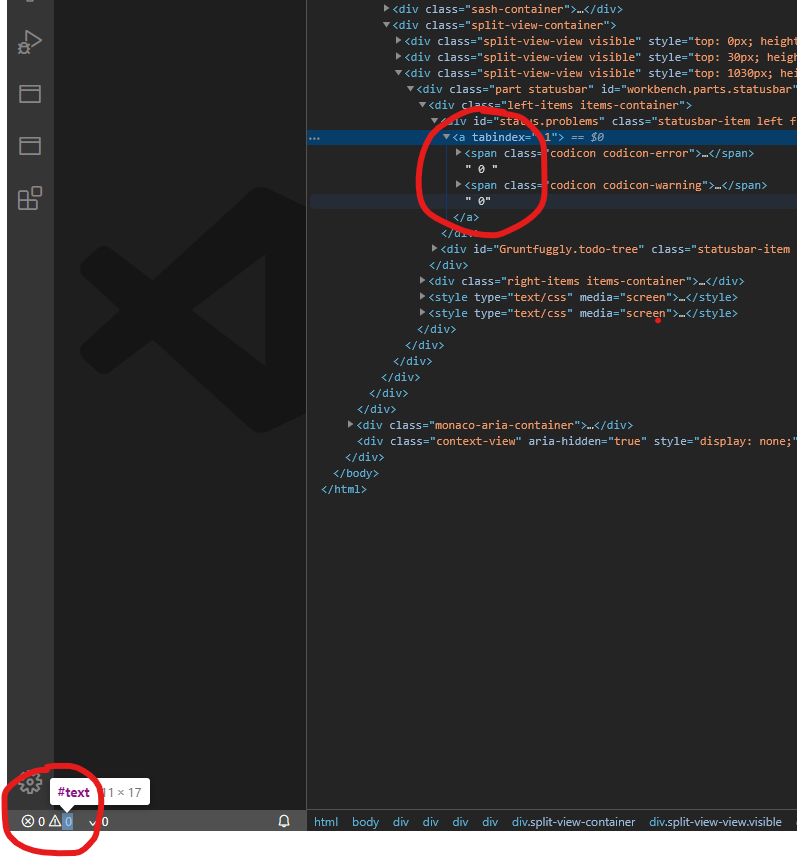Click the highlighted warnings count 0 in status bar
This screenshot has height=857, width=797.
pos(67,821)
